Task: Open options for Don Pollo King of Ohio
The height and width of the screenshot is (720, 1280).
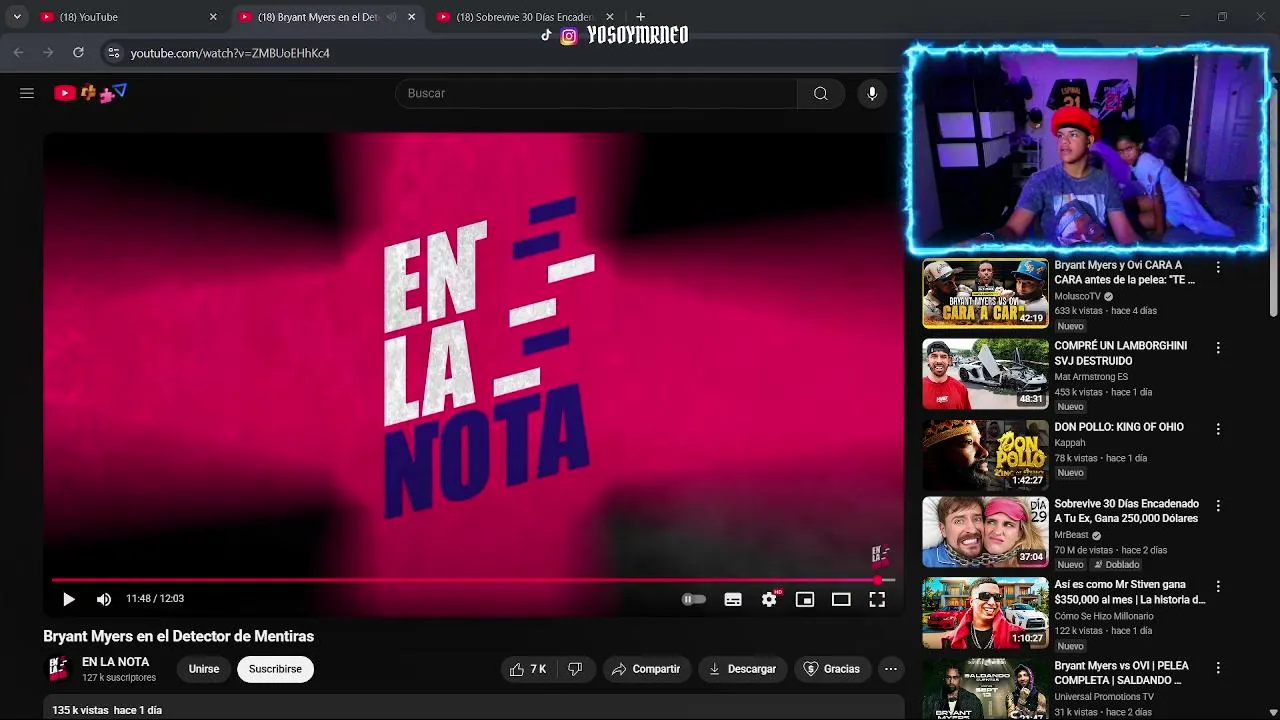Action: [x=1218, y=429]
